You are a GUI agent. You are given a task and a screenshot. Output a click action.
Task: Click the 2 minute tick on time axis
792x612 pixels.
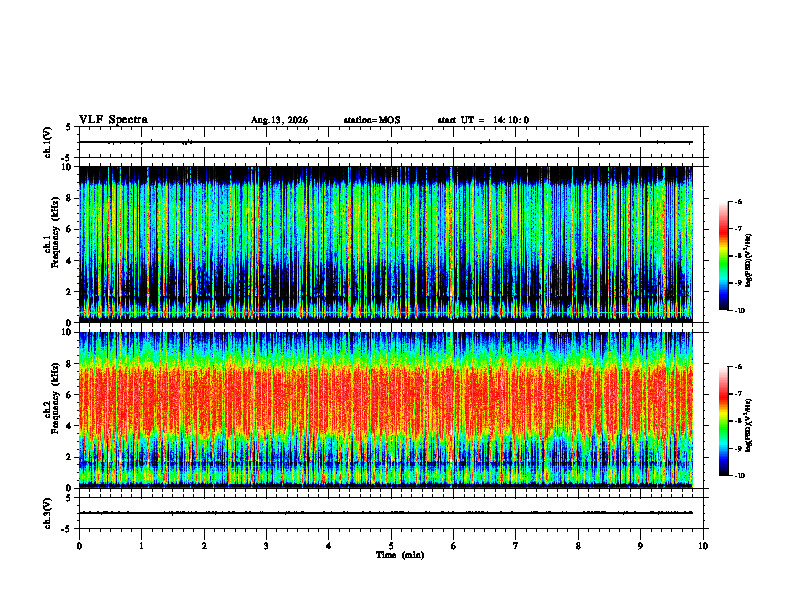point(204,546)
